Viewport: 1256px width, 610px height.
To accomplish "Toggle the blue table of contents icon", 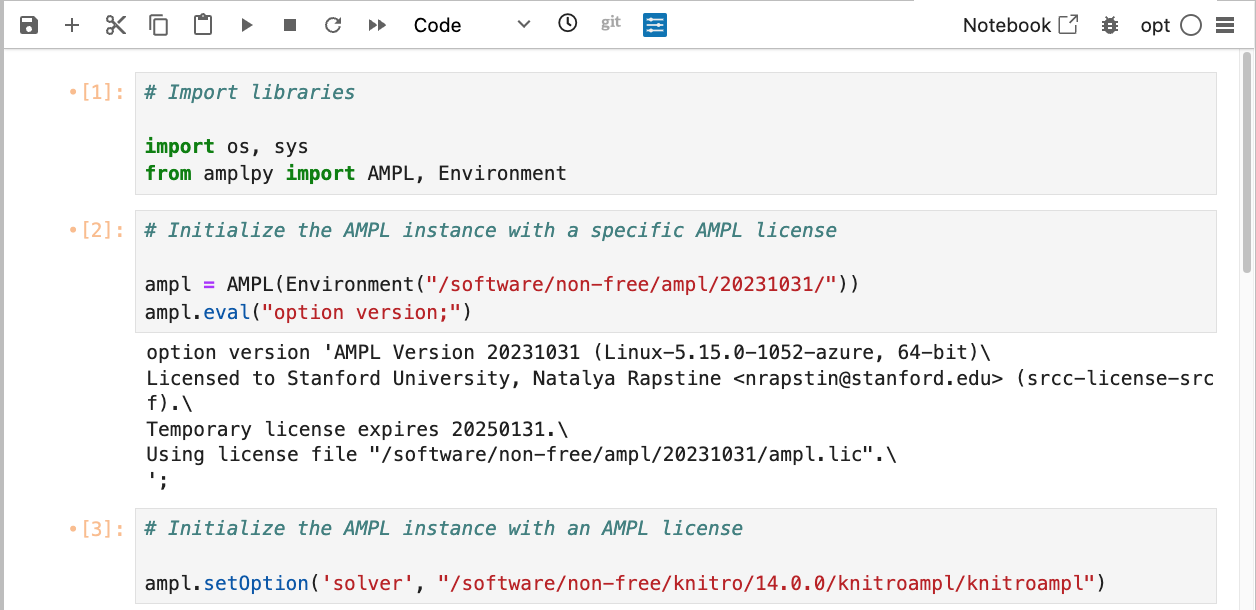I will tap(655, 24).
